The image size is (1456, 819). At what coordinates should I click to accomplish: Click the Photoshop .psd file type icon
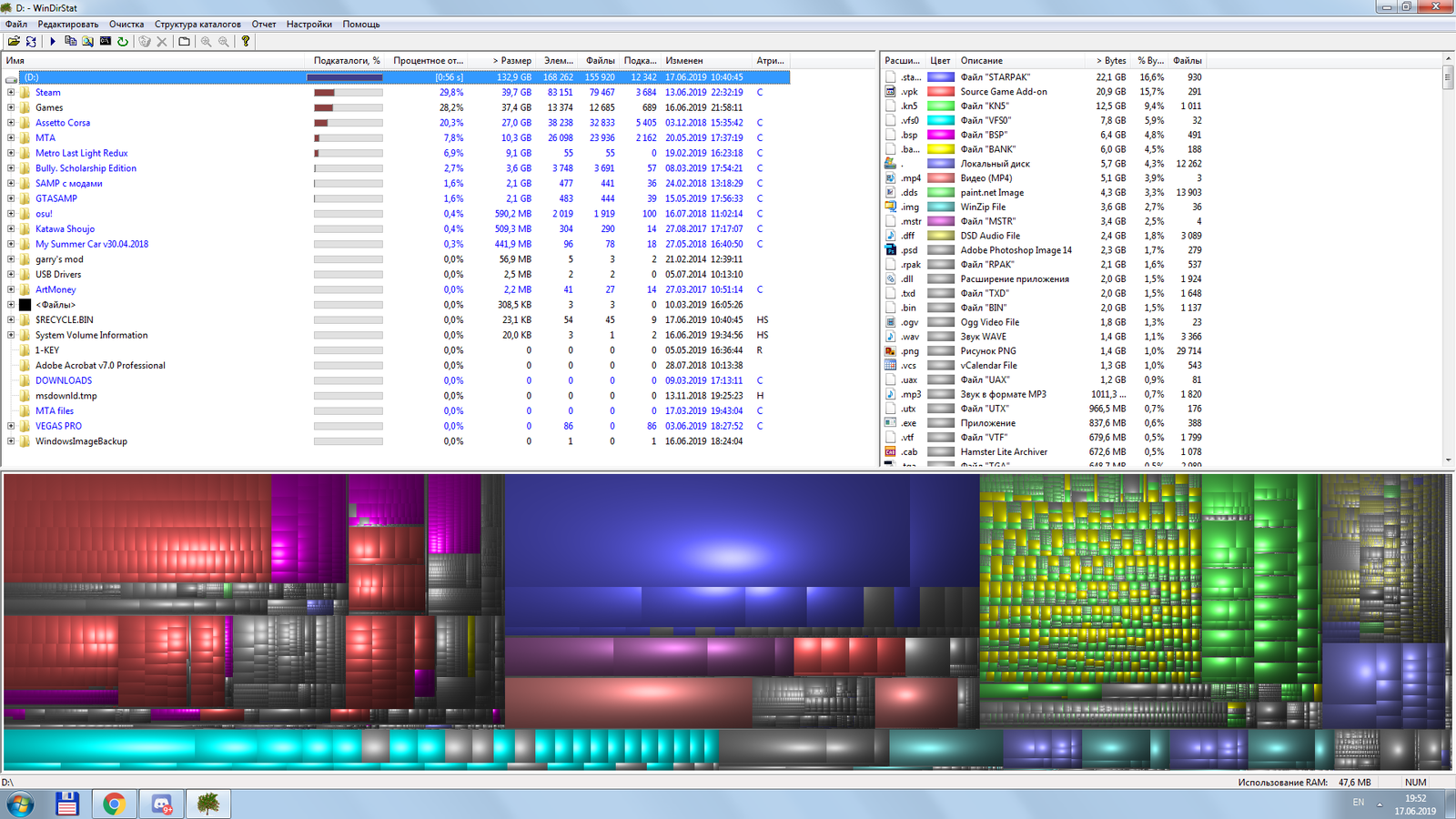click(x=890, y=250)
